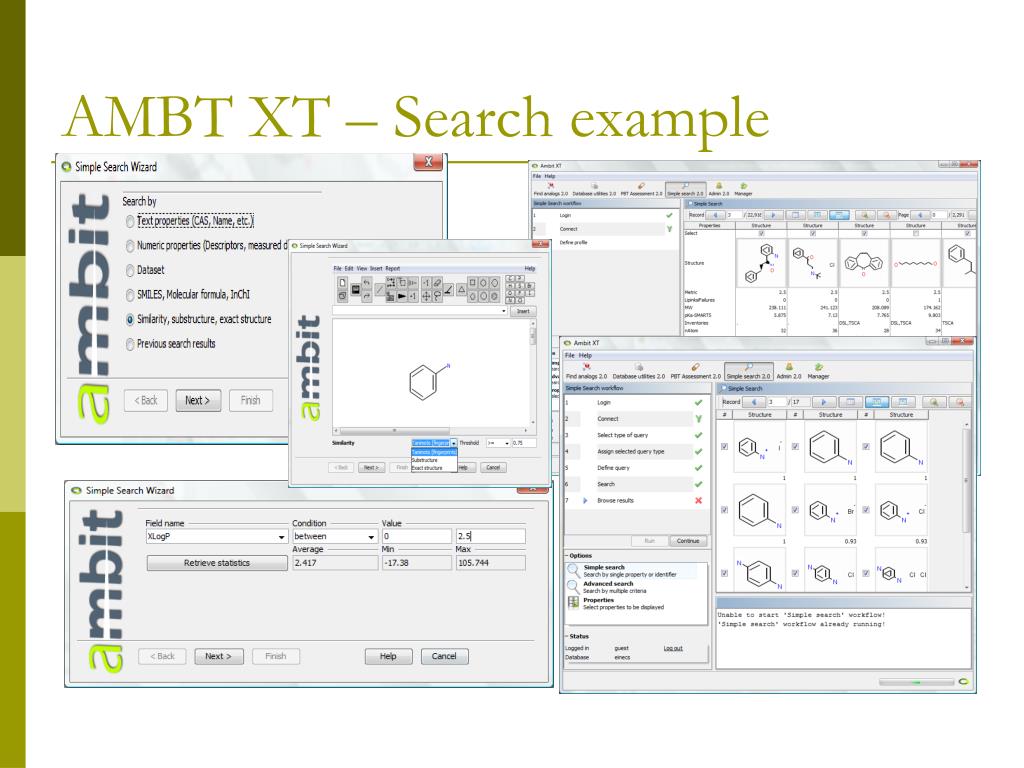This screenshot has width=1024, height=768.
Task: Select the Previous search results radio
Action: tap(130, 344)
